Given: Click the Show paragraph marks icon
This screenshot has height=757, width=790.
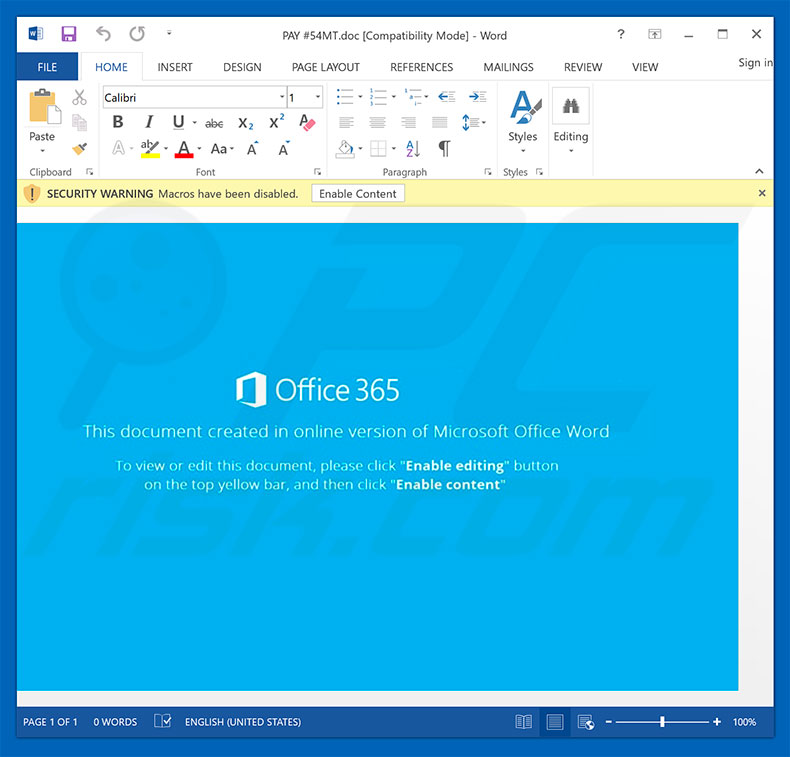Looking at the screenshot, I should [444, 149].
